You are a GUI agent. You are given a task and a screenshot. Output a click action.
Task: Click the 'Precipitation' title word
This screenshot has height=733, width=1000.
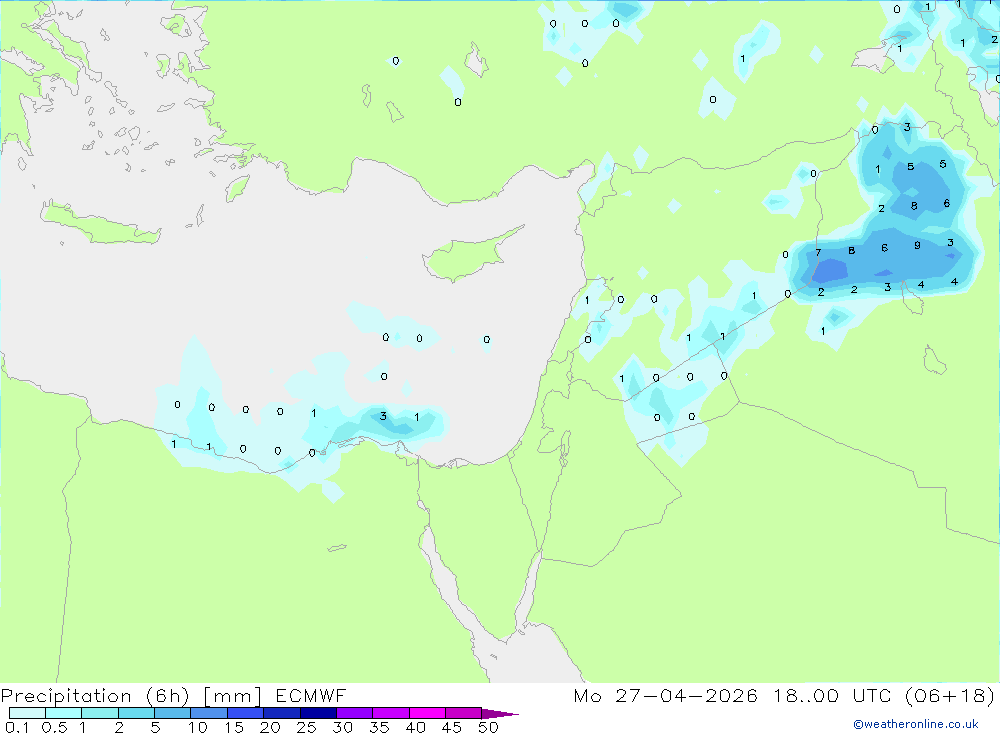66,696
